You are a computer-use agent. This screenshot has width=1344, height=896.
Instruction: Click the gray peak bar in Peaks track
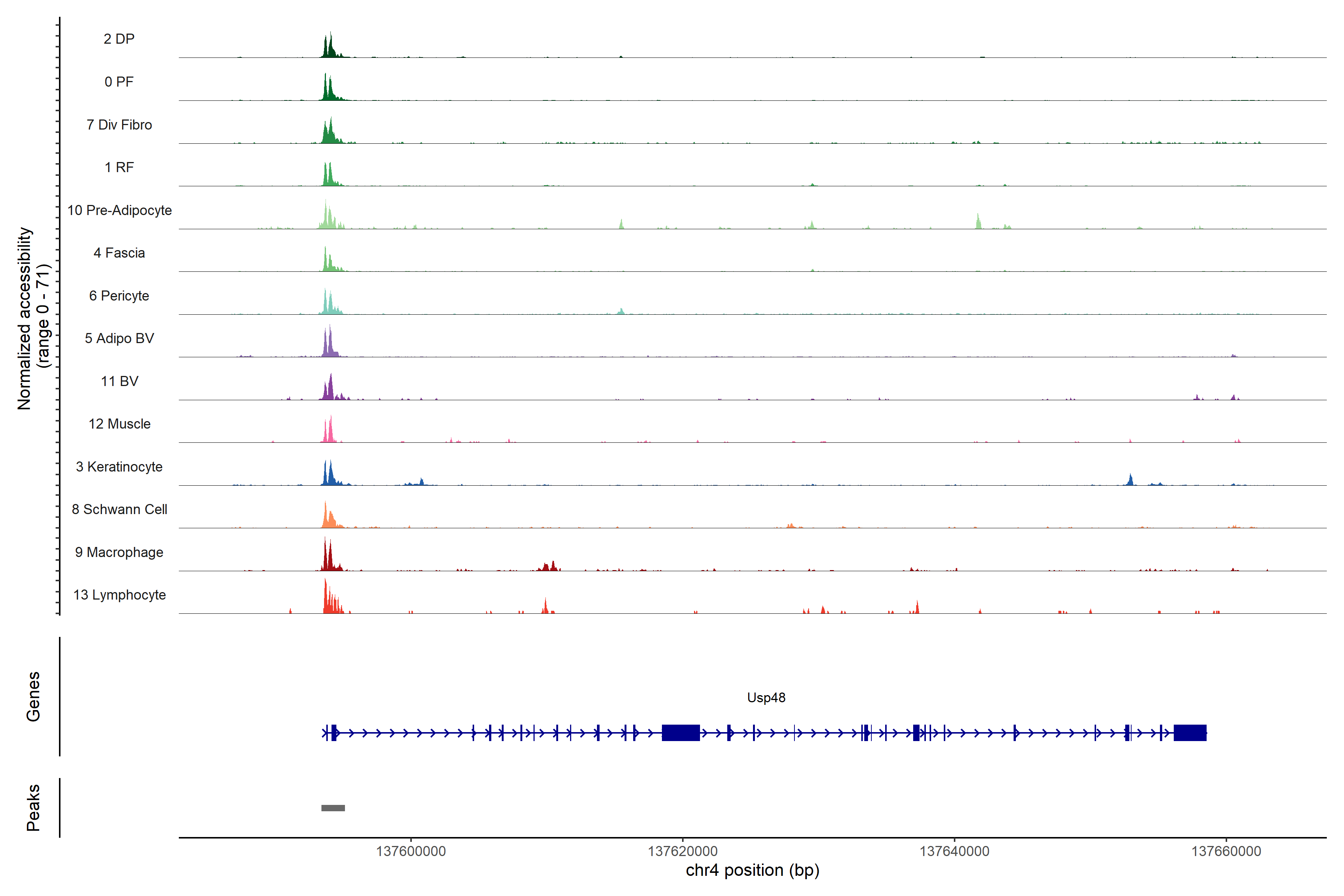click(x=333, y=808)
